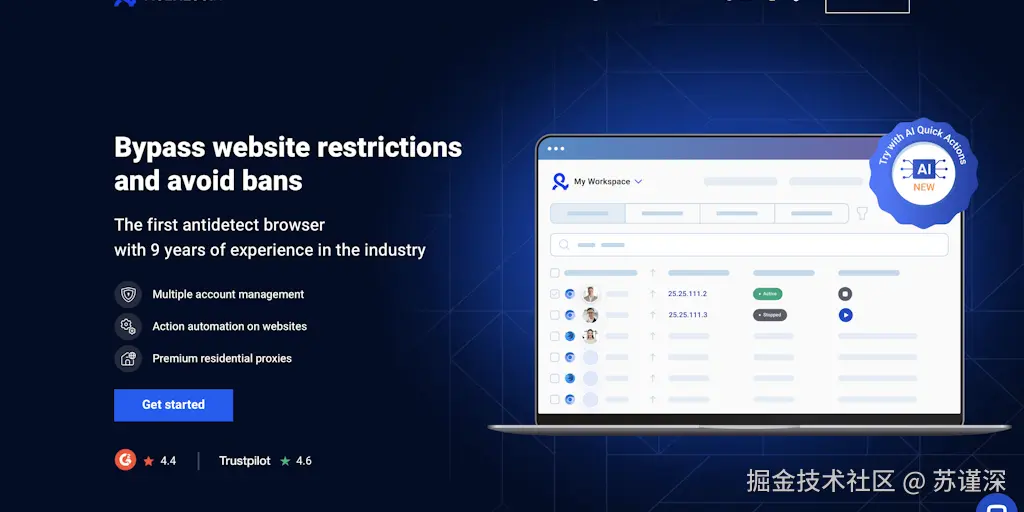Select the highlighted tab in the mockup tab strip
The width and height of the screenshot is (1024, 512).
click(x=588, y=214)
